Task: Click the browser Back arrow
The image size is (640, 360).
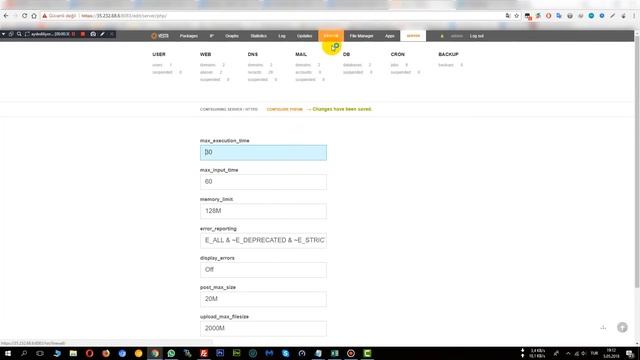Action: click(x=6, y=16)
